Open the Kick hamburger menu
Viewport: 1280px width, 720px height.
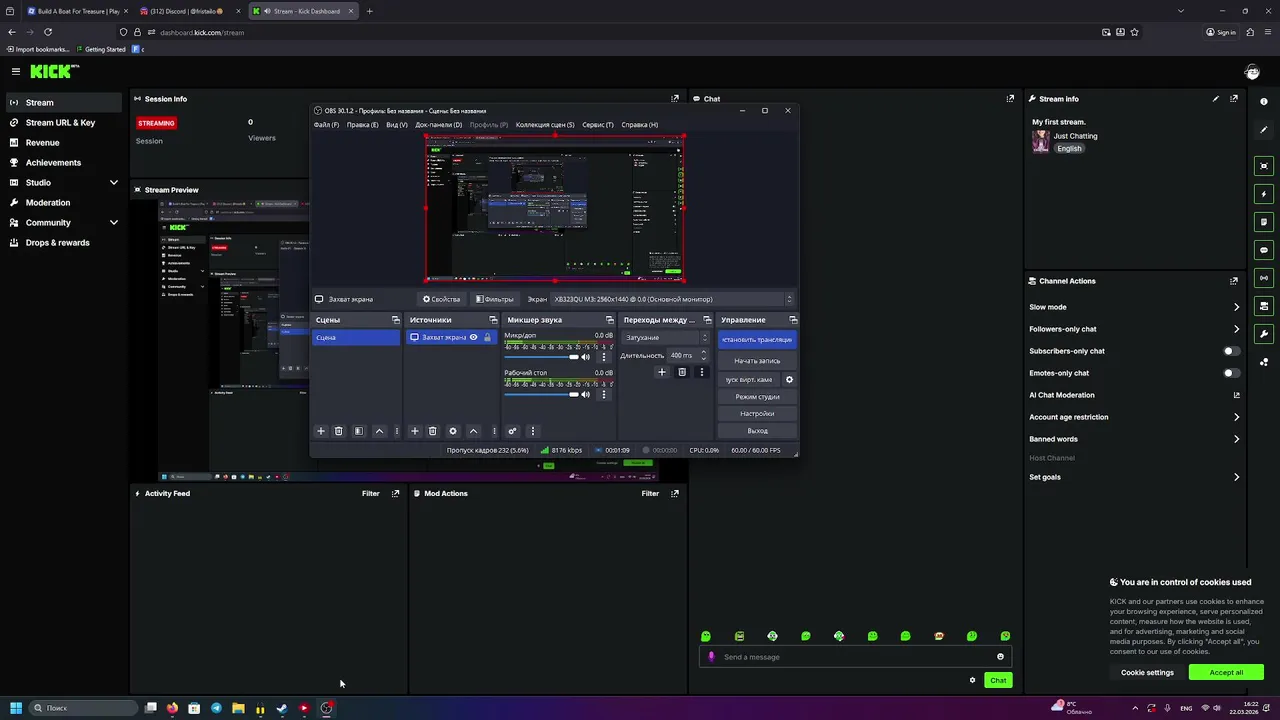16,71
